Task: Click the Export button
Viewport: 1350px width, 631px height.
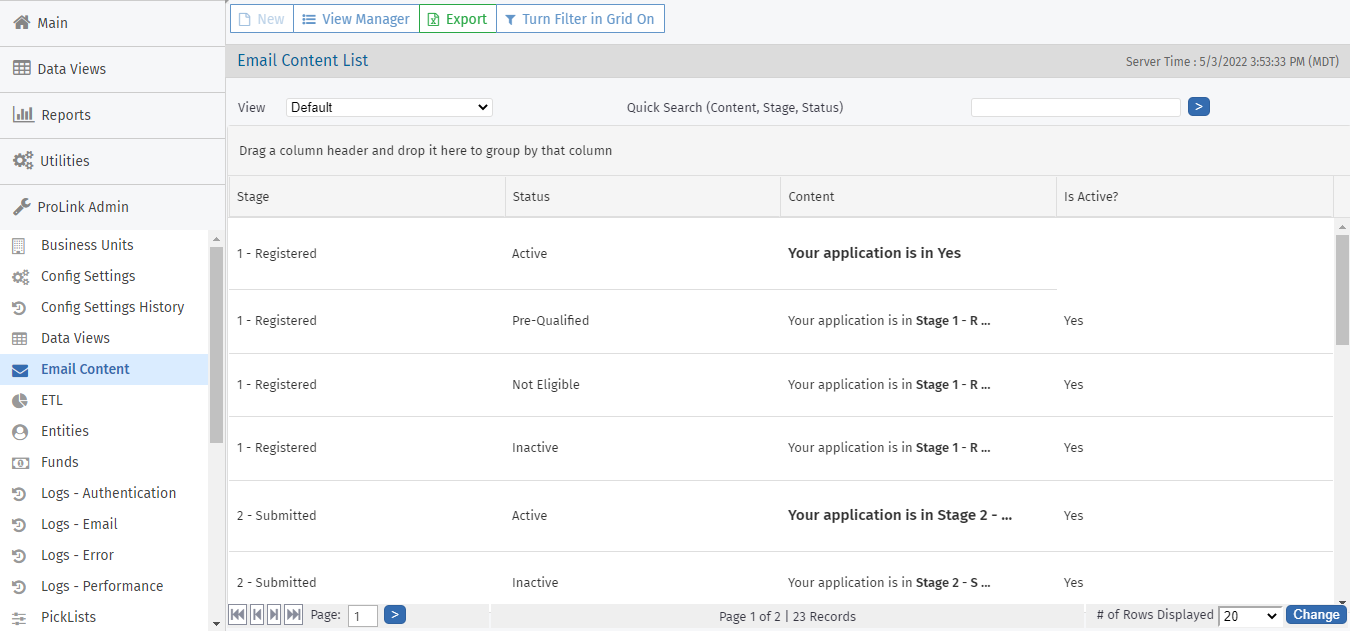Action: tap(457, 19)
